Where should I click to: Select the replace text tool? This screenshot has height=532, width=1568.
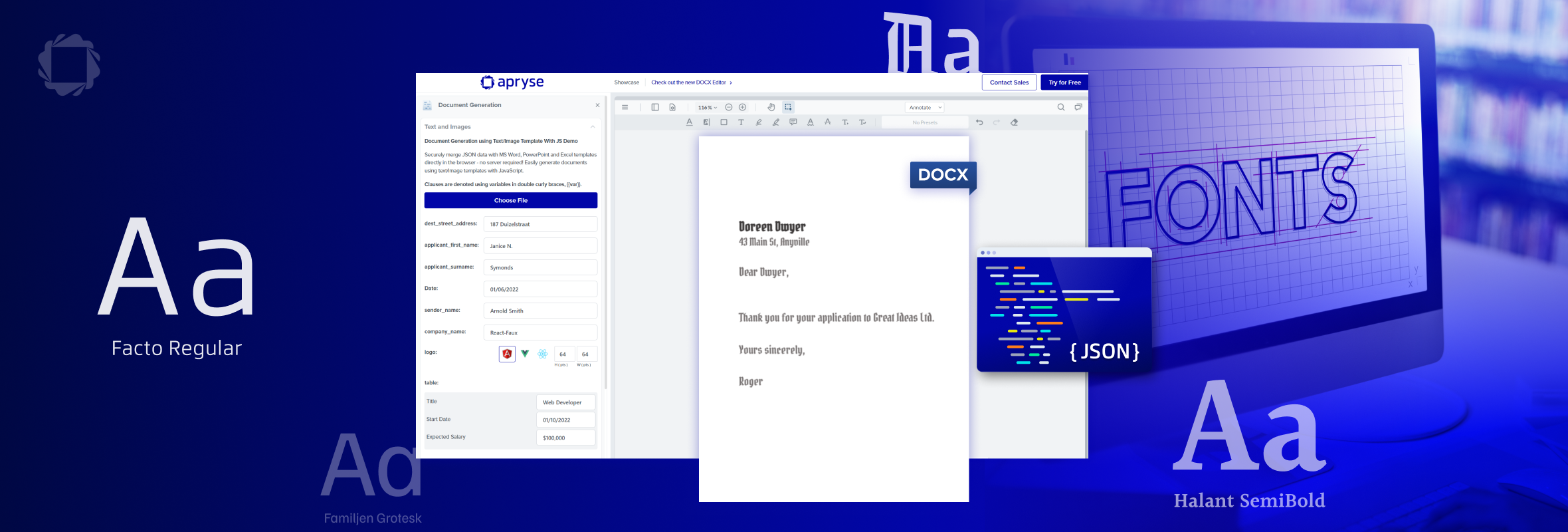click(862, 122)
